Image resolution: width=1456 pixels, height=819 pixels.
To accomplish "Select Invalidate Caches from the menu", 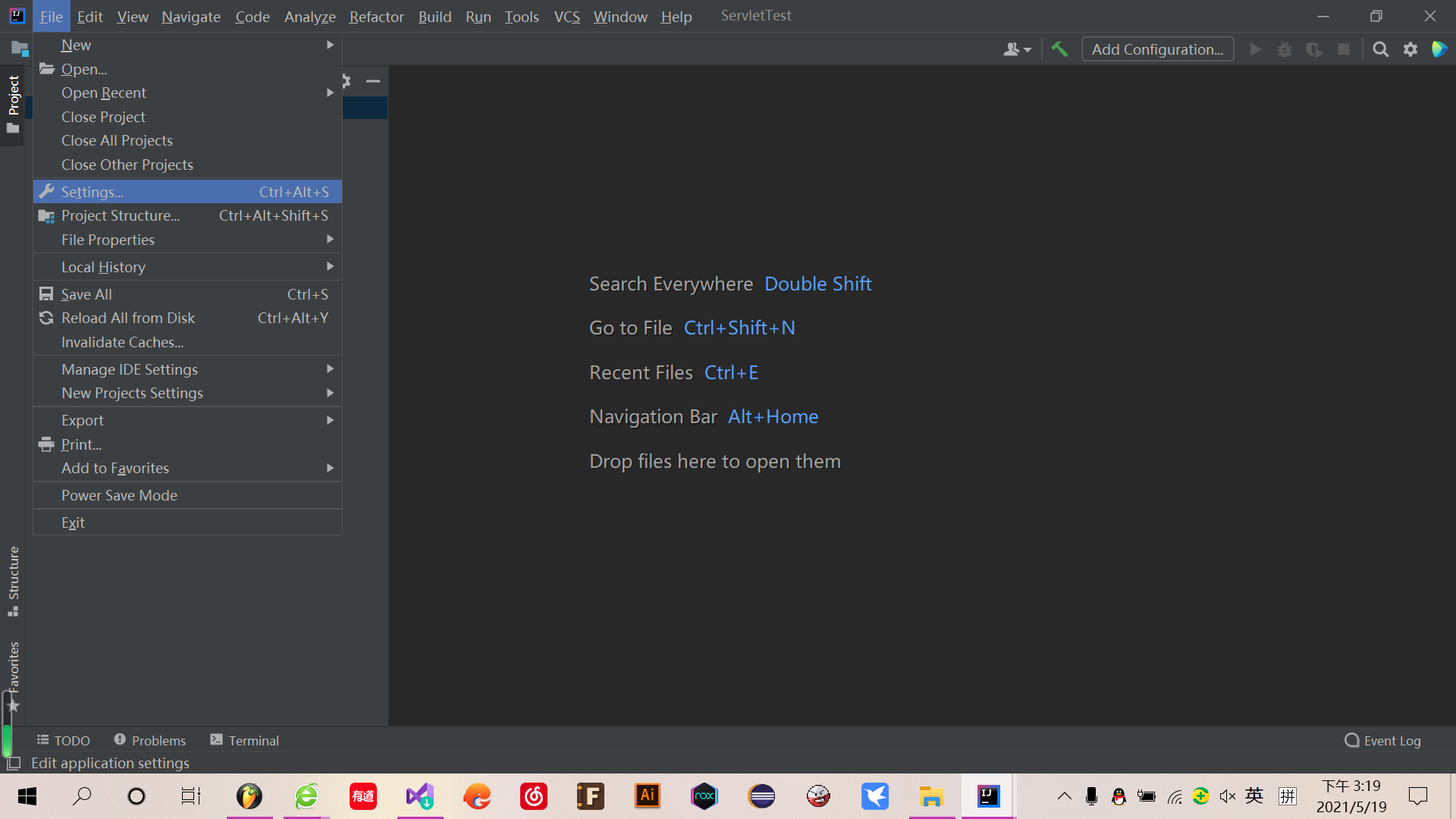I will 121,342.
